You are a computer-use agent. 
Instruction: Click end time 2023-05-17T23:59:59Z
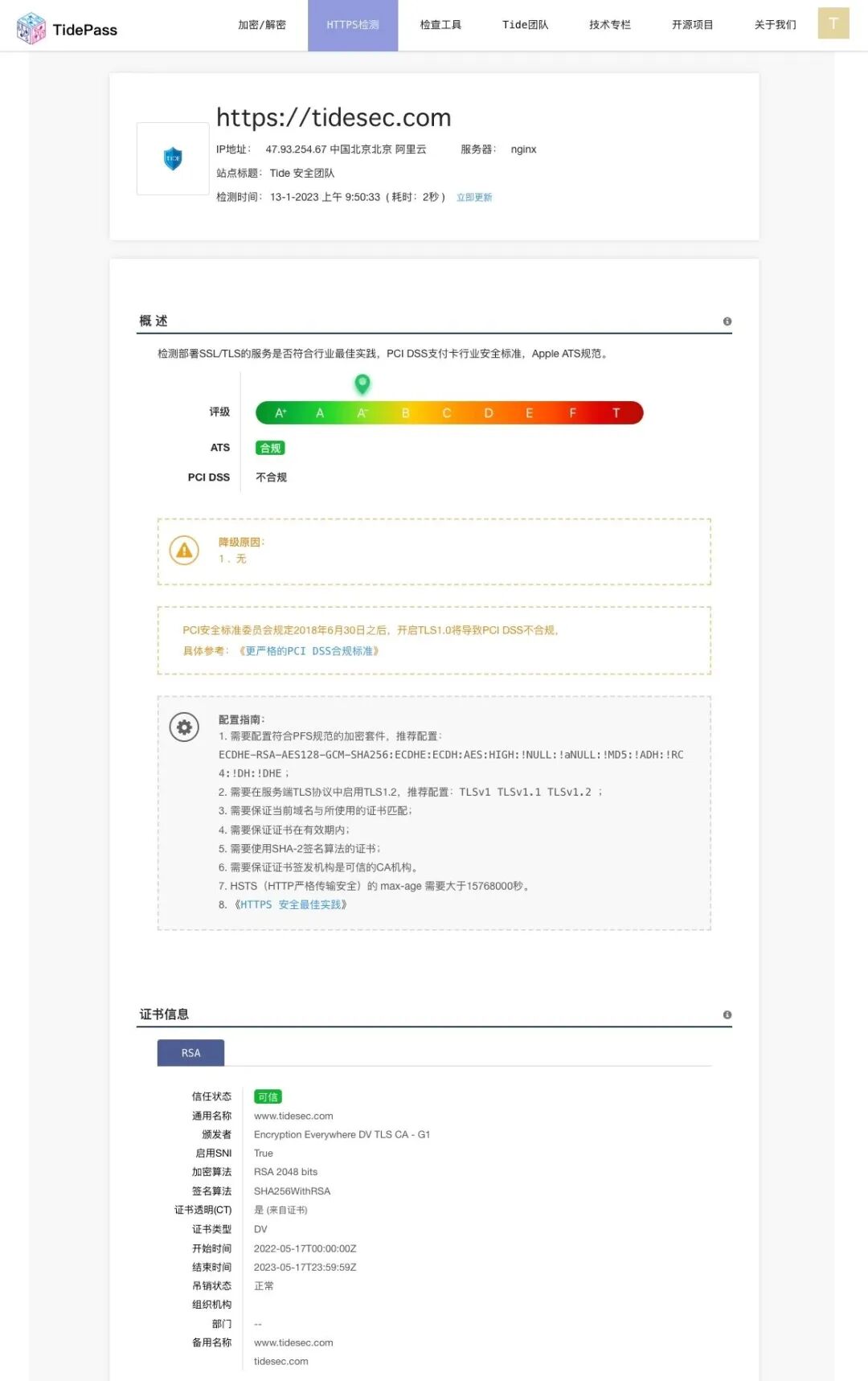(x=305, y=1268)
